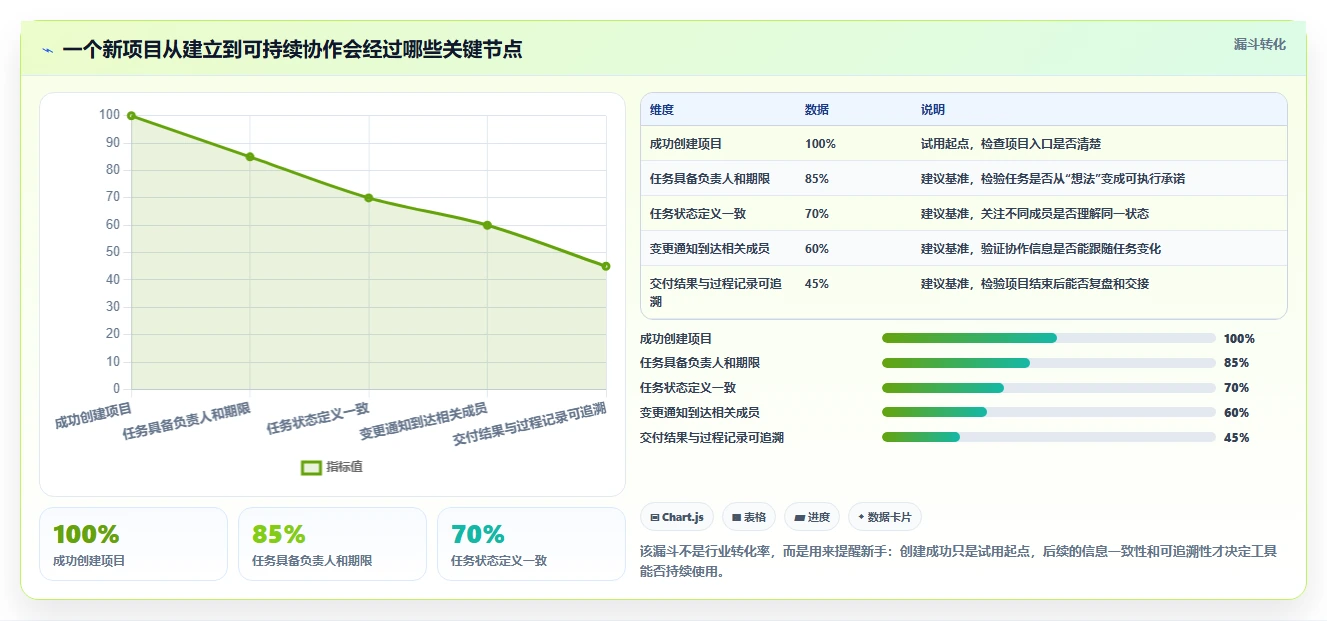This screenshot has width=1327, height=621.
Task: Click the 100% 成功创建项目 data card
Action: [133, 544]
